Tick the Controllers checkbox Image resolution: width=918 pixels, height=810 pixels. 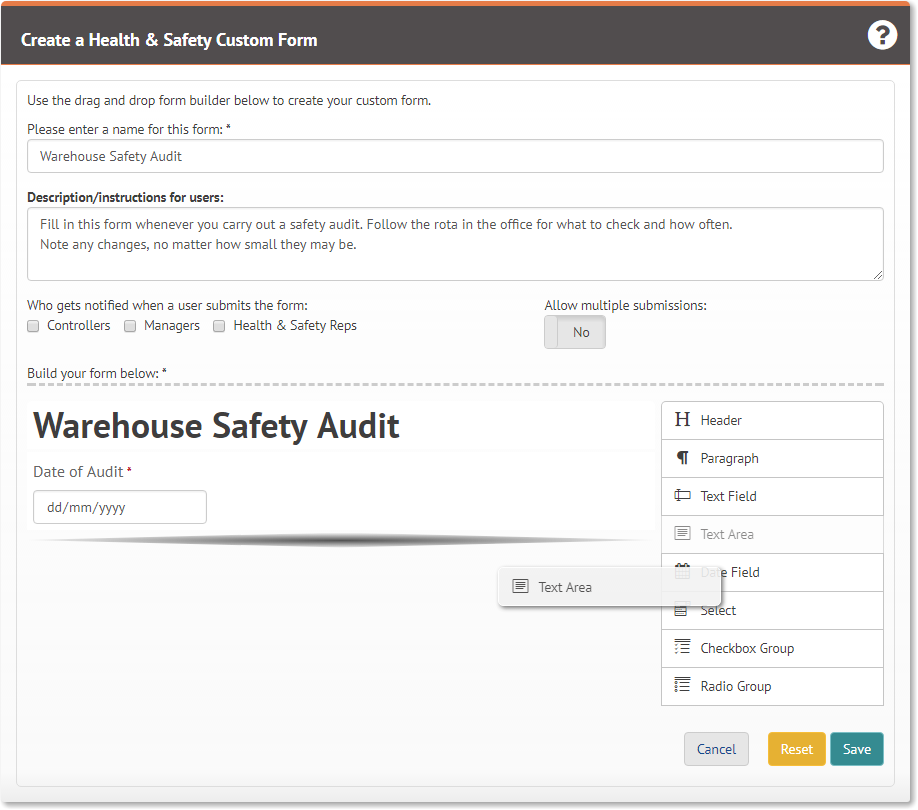point(33,326)
